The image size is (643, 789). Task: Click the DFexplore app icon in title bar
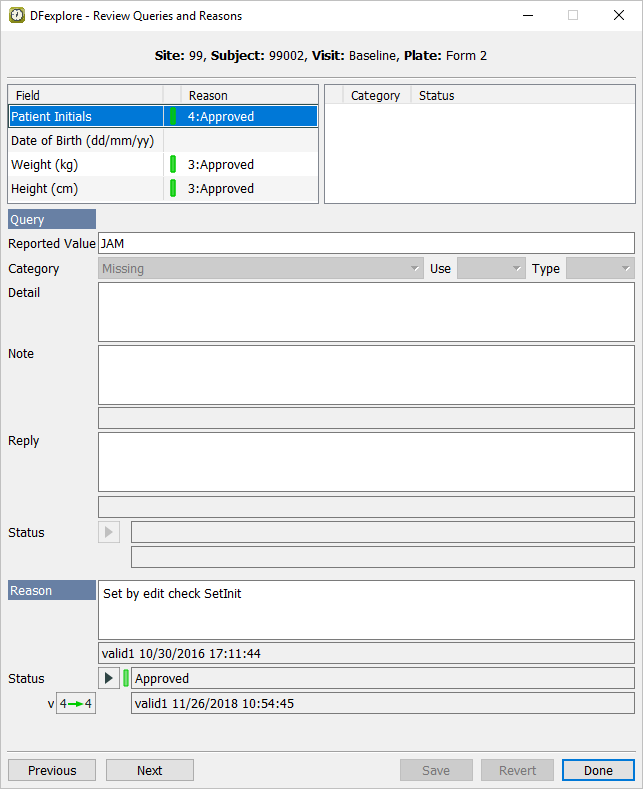pos(17,16)
